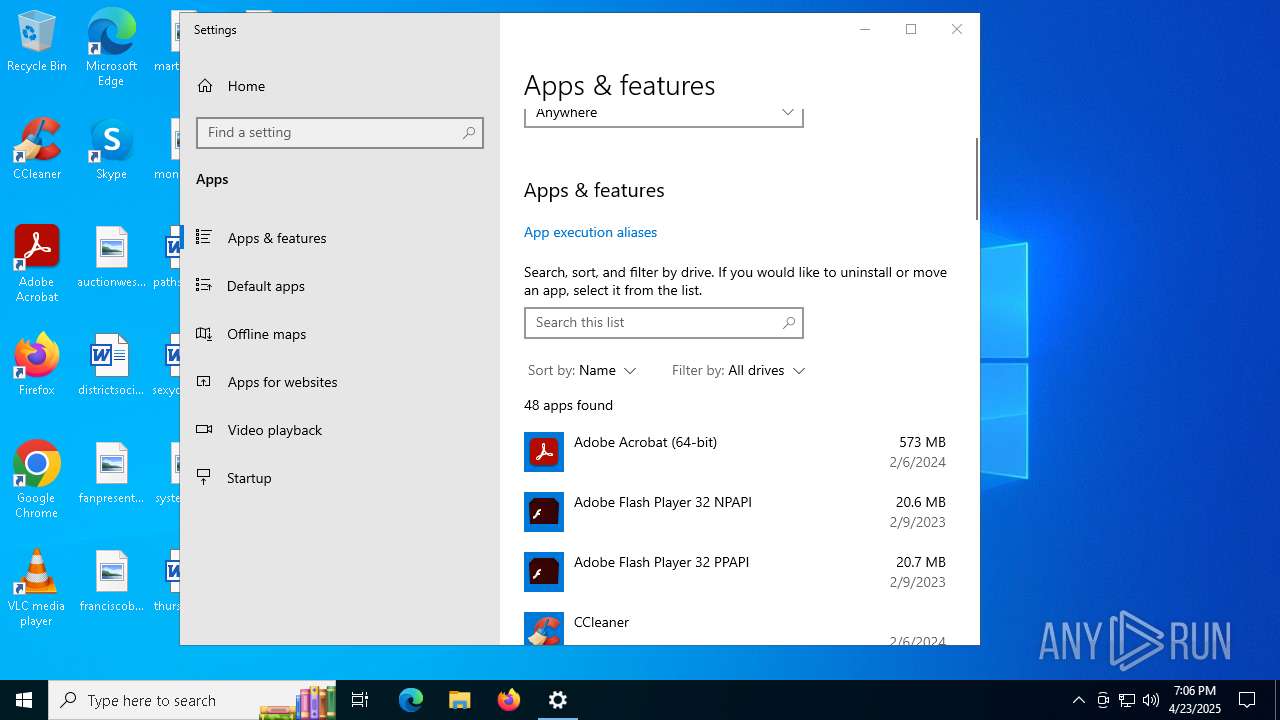This screenshot has width=1280, height=720.
Task: Select the auctionwes... image file on desktop
Action: pyautogui.click(x=111, y=257)
